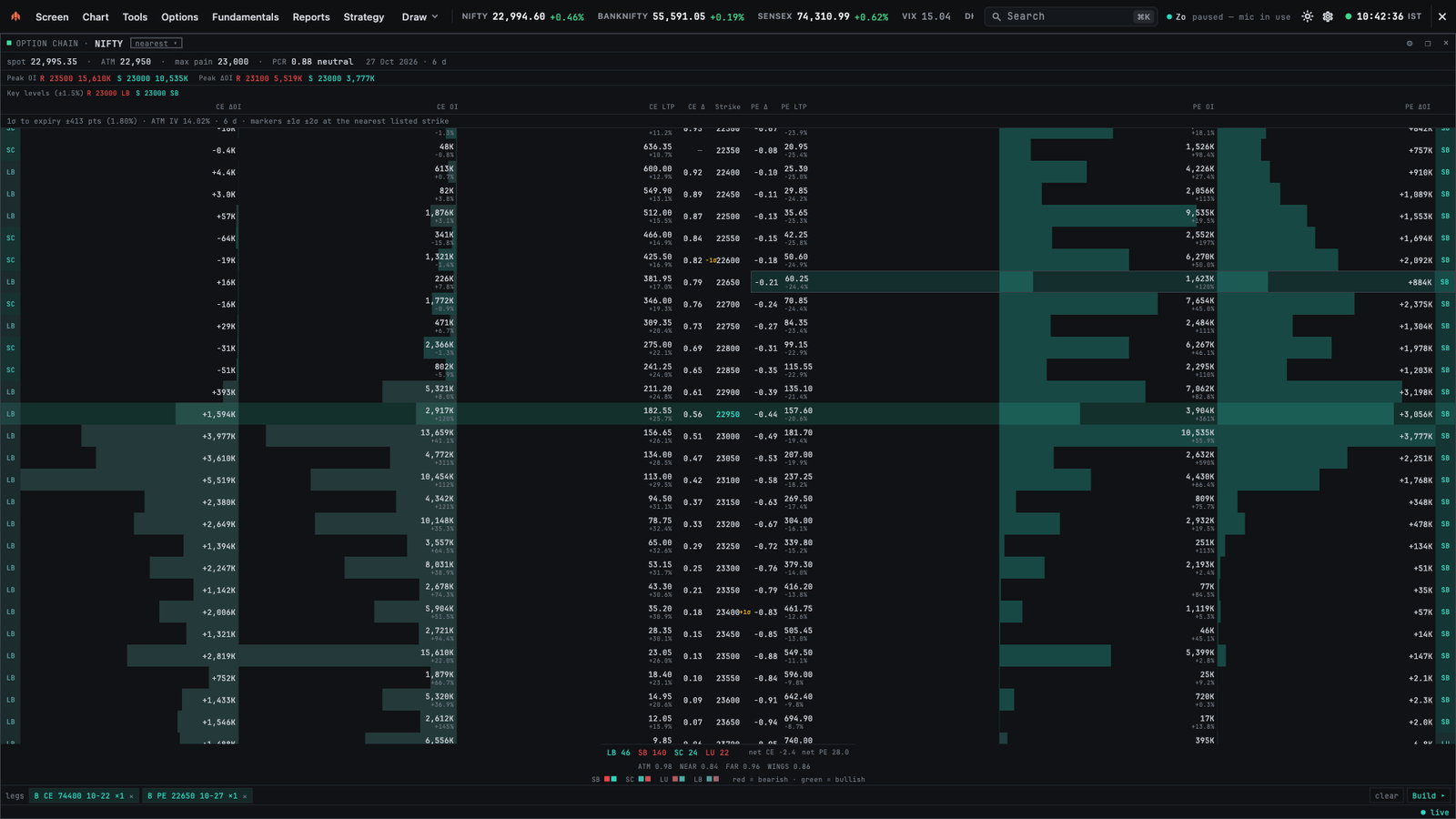Open the Option Chain panel settings icon
Image resolution: width=1456 pixels, height=819 pixels.
[1410, 43]
